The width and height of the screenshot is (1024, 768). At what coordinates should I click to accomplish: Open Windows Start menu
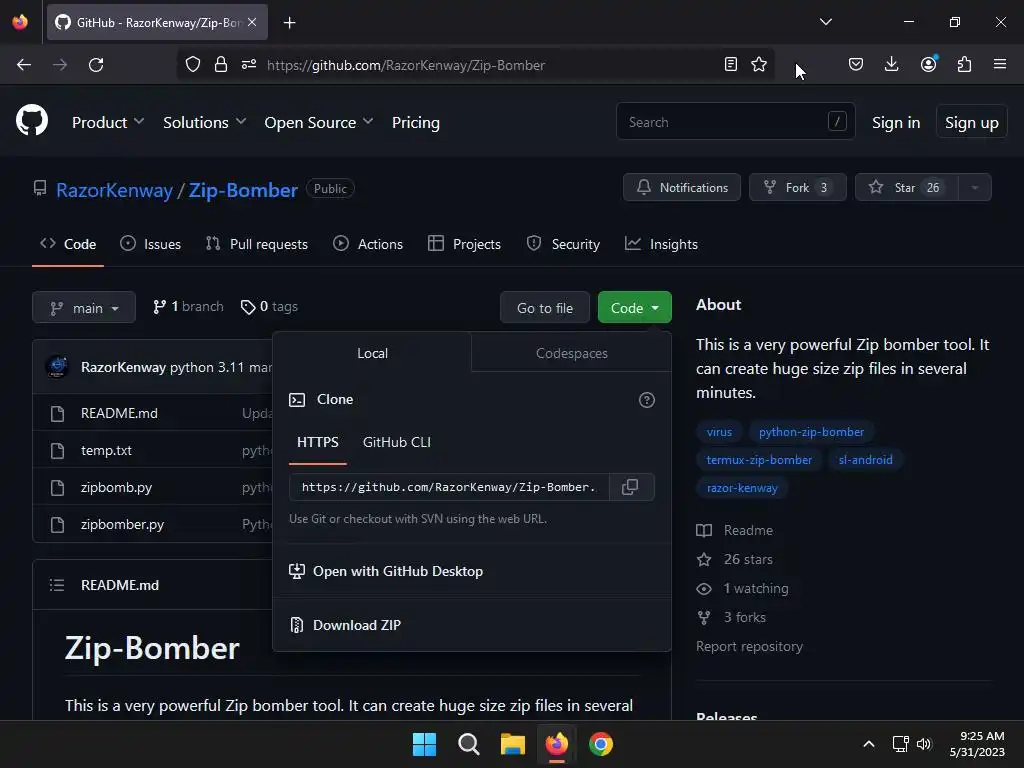[x=424, y=744]
